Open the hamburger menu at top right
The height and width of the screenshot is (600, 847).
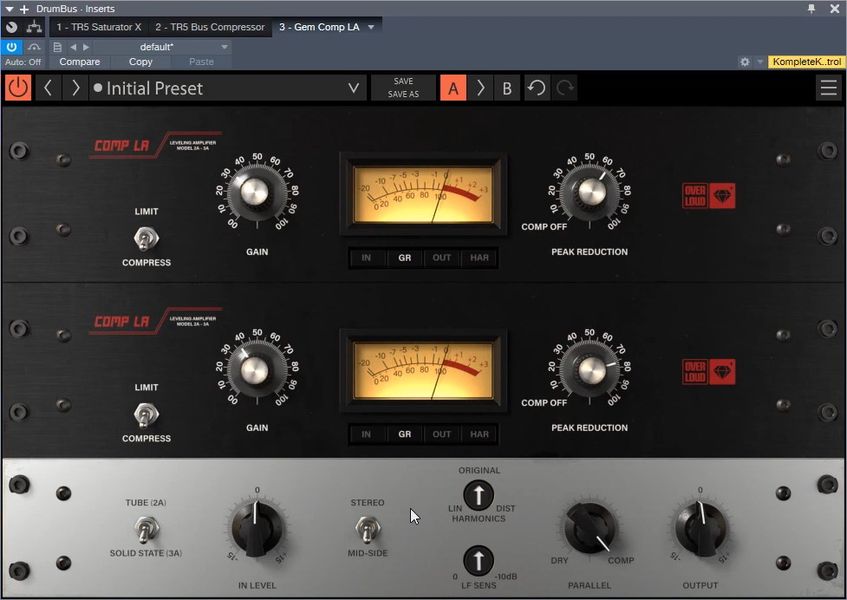pyautogui.click(x=828, y=88)
